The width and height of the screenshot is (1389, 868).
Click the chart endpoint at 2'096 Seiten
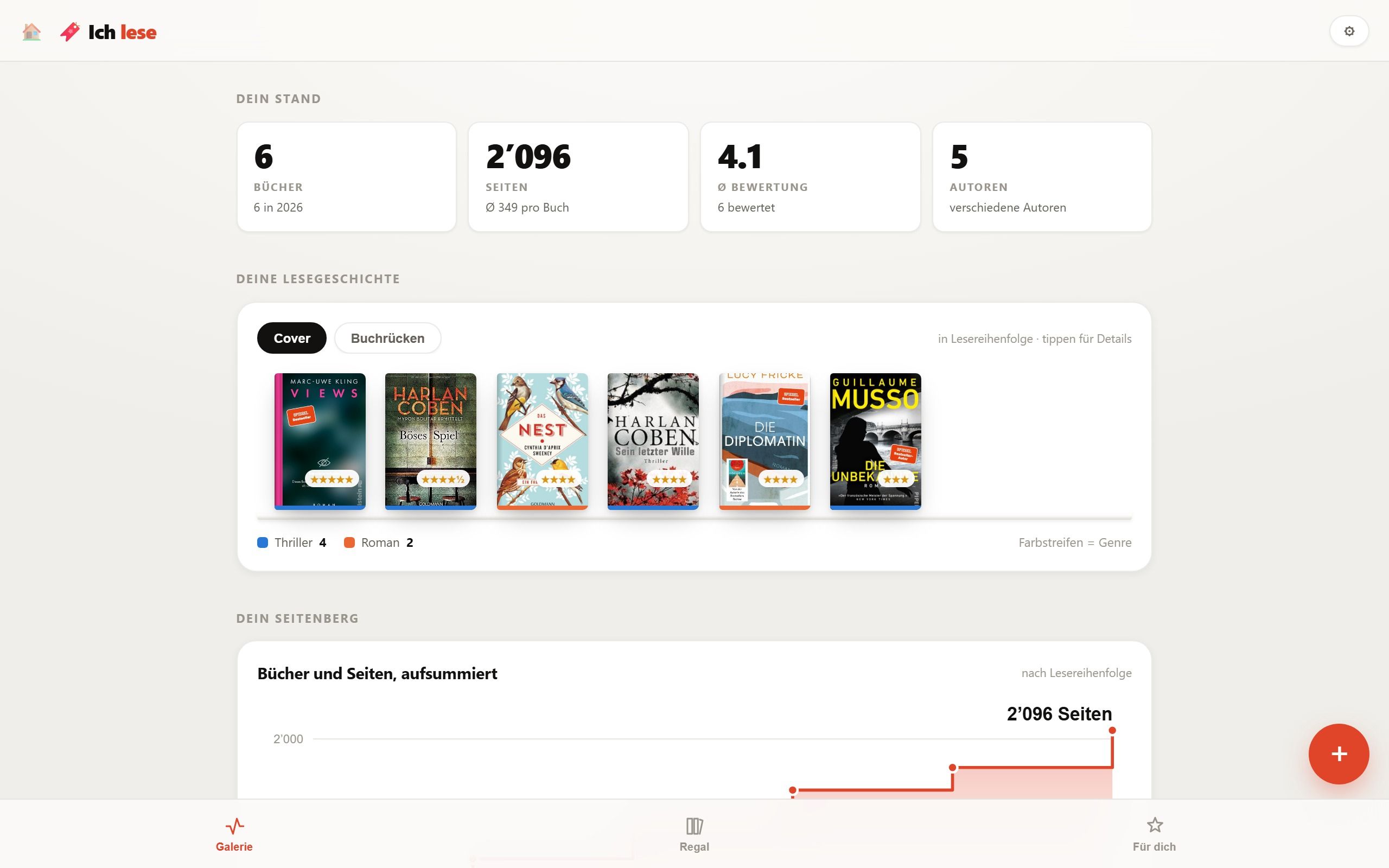pyautogui.click(x=1112, y=730)
